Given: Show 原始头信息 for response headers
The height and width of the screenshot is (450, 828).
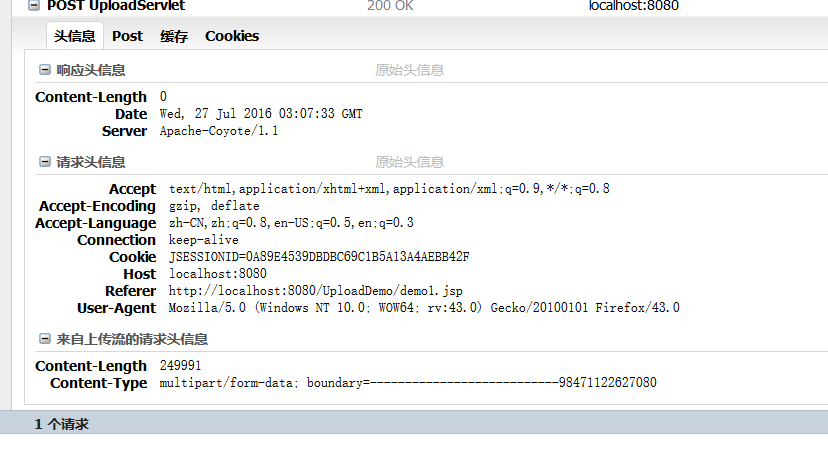Looking at the screenshot, I should click(409, 70).
